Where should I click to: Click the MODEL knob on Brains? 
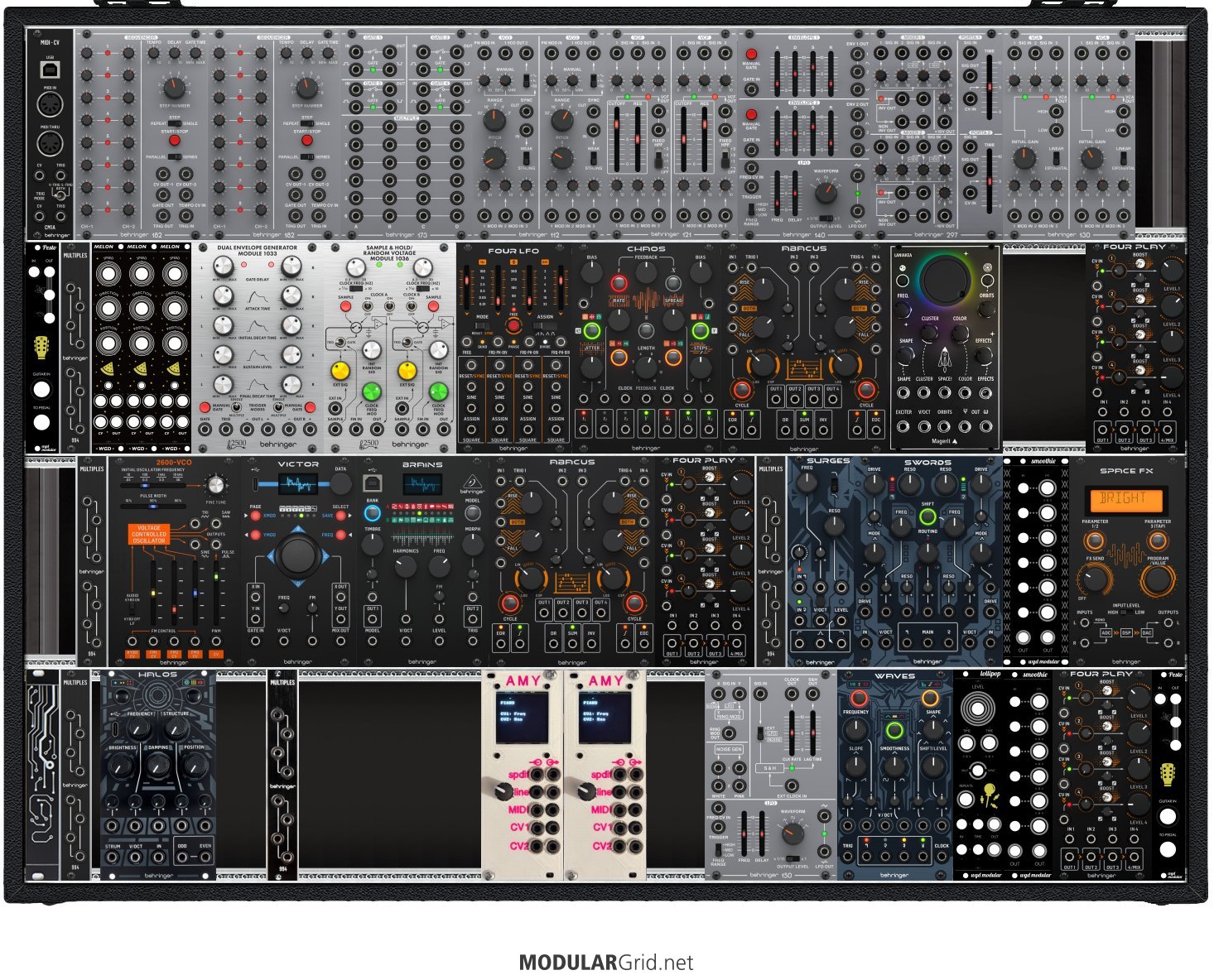tap(472, 512)
